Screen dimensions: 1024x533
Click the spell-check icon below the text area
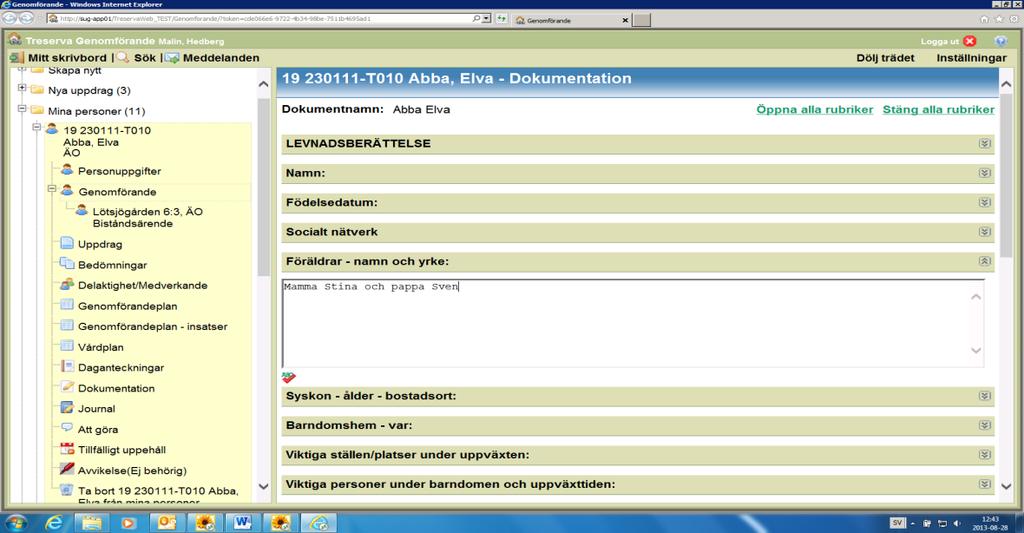(289, 377)
